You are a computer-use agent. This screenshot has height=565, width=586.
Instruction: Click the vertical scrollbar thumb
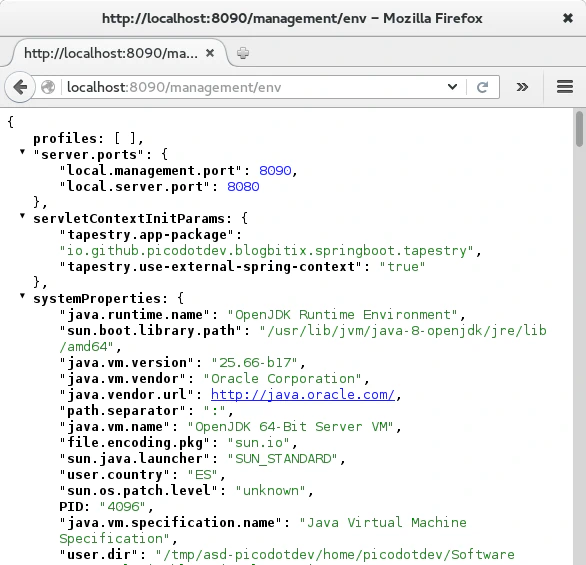(579, 129)
